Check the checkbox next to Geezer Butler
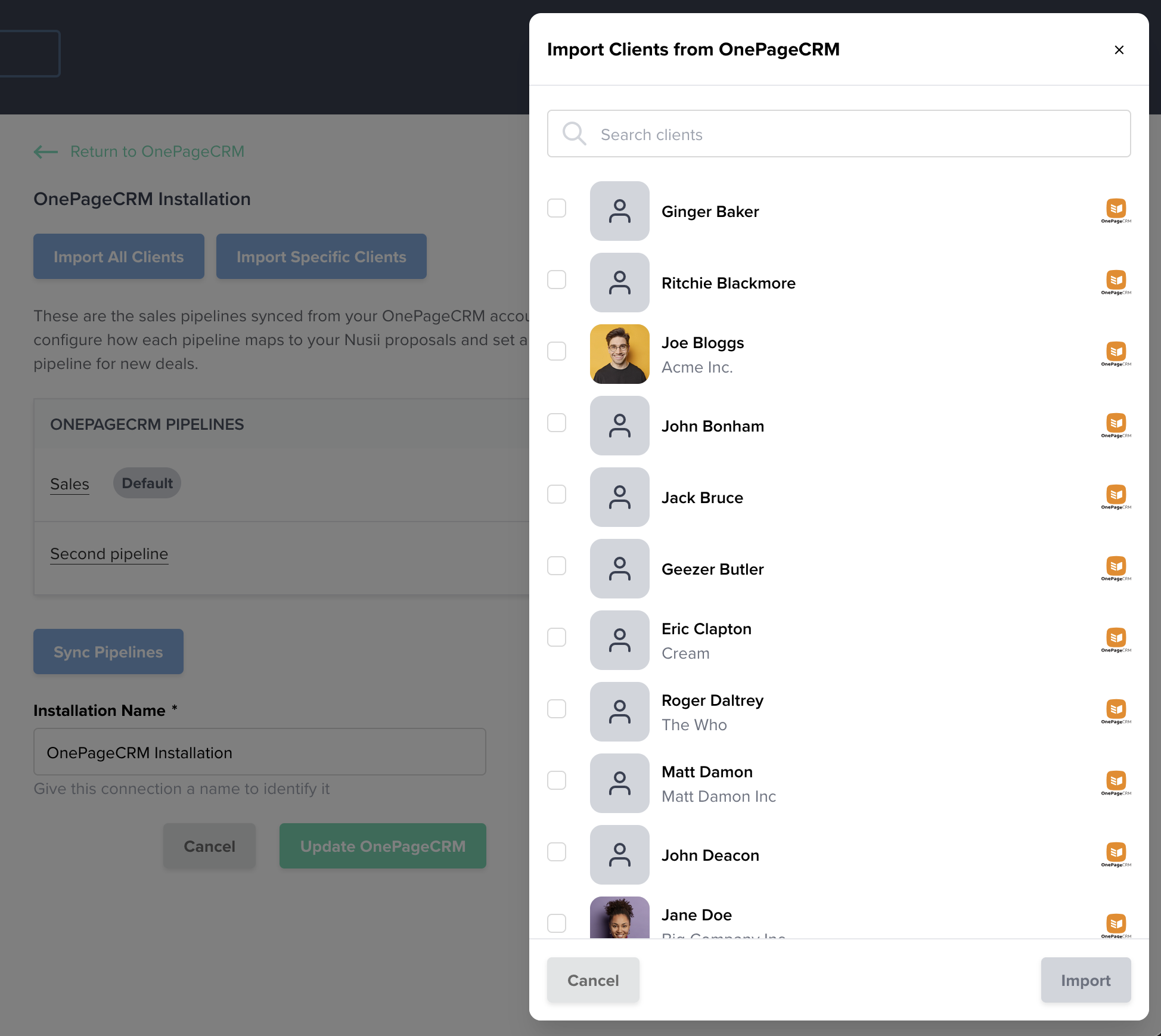The width and height of the screenshot is (1161, 1036). point(557,566)
